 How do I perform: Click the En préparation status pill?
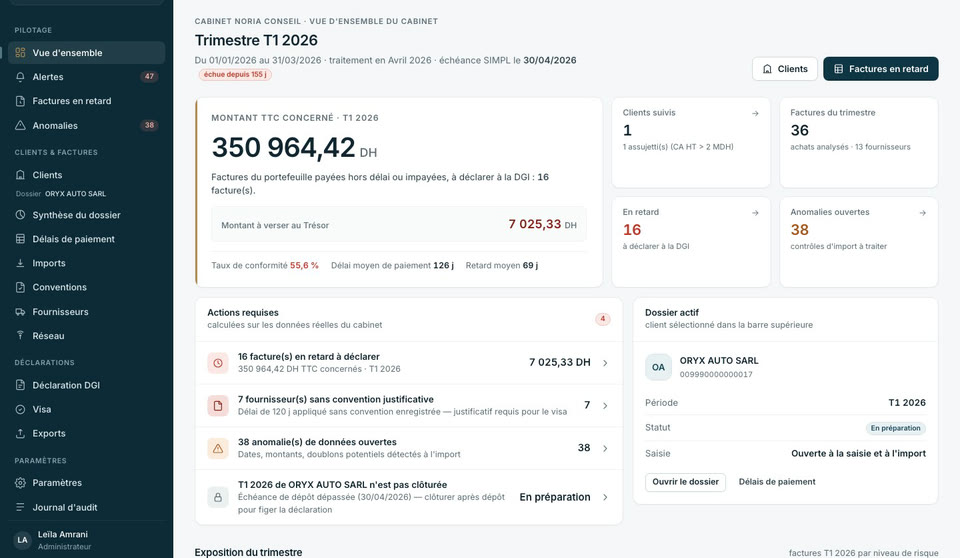(895, 428)
